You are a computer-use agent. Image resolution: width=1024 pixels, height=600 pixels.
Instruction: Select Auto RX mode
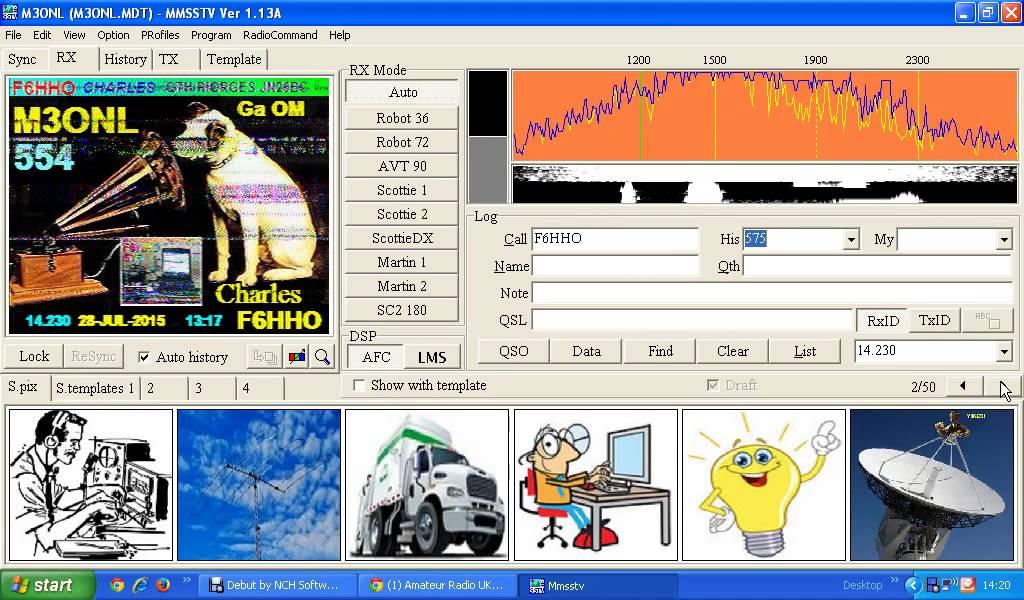[x=402, y=92]
